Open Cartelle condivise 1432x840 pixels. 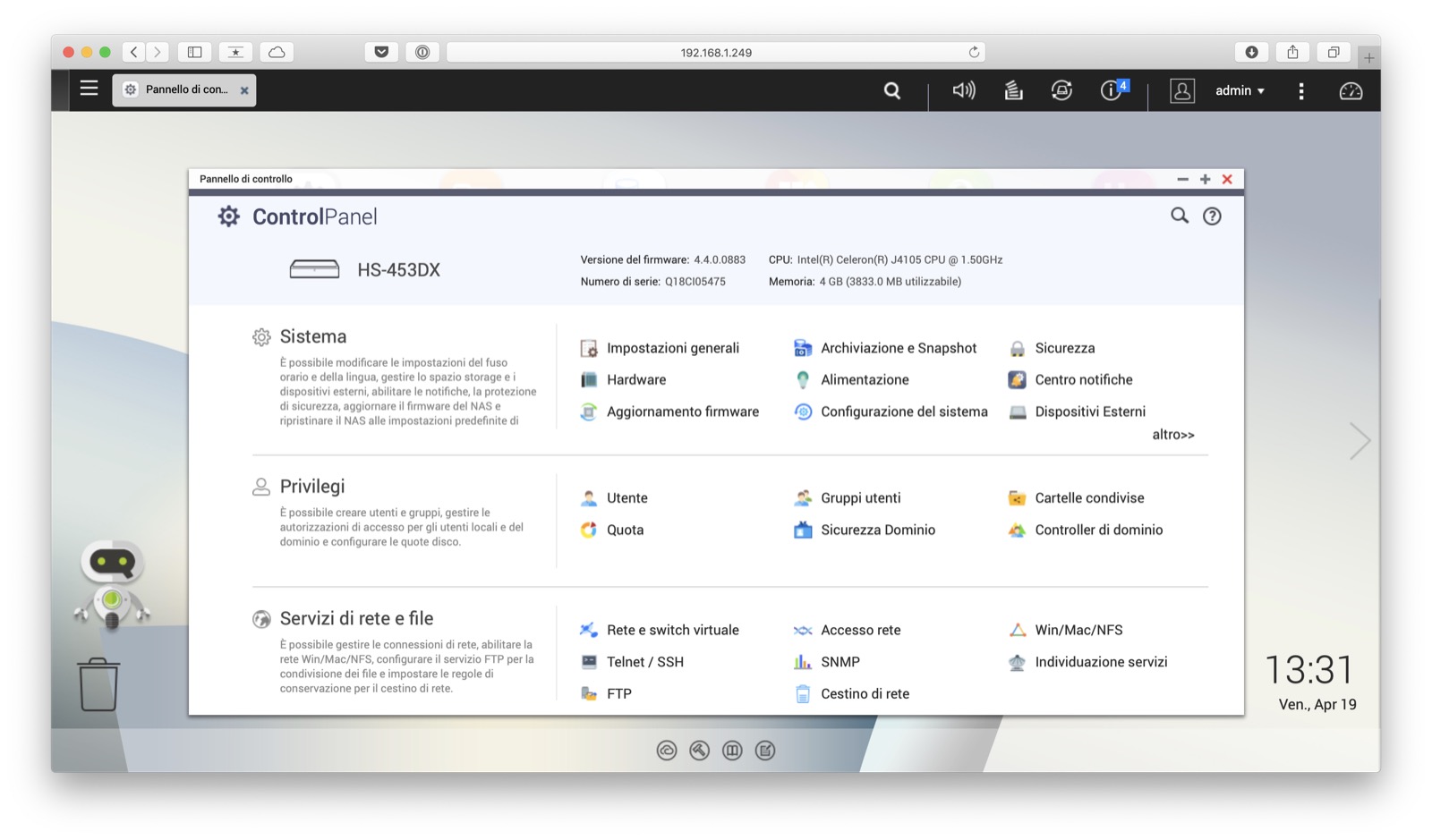[1077, 498]
